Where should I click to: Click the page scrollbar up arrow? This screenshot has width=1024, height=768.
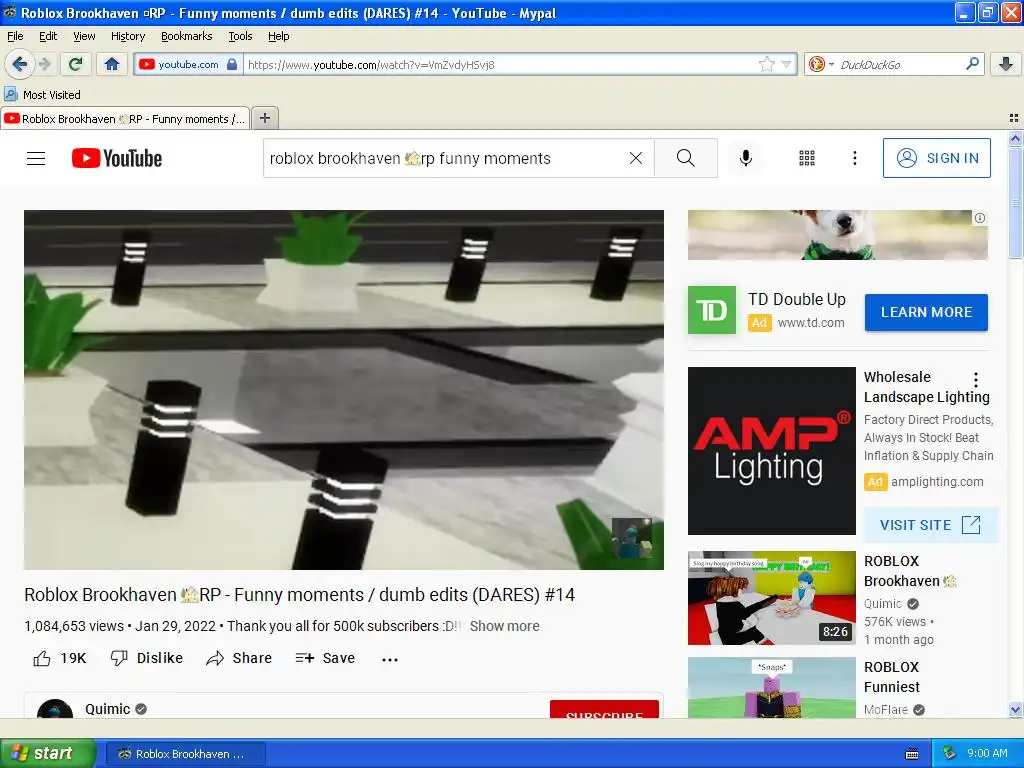point(1015,138)
